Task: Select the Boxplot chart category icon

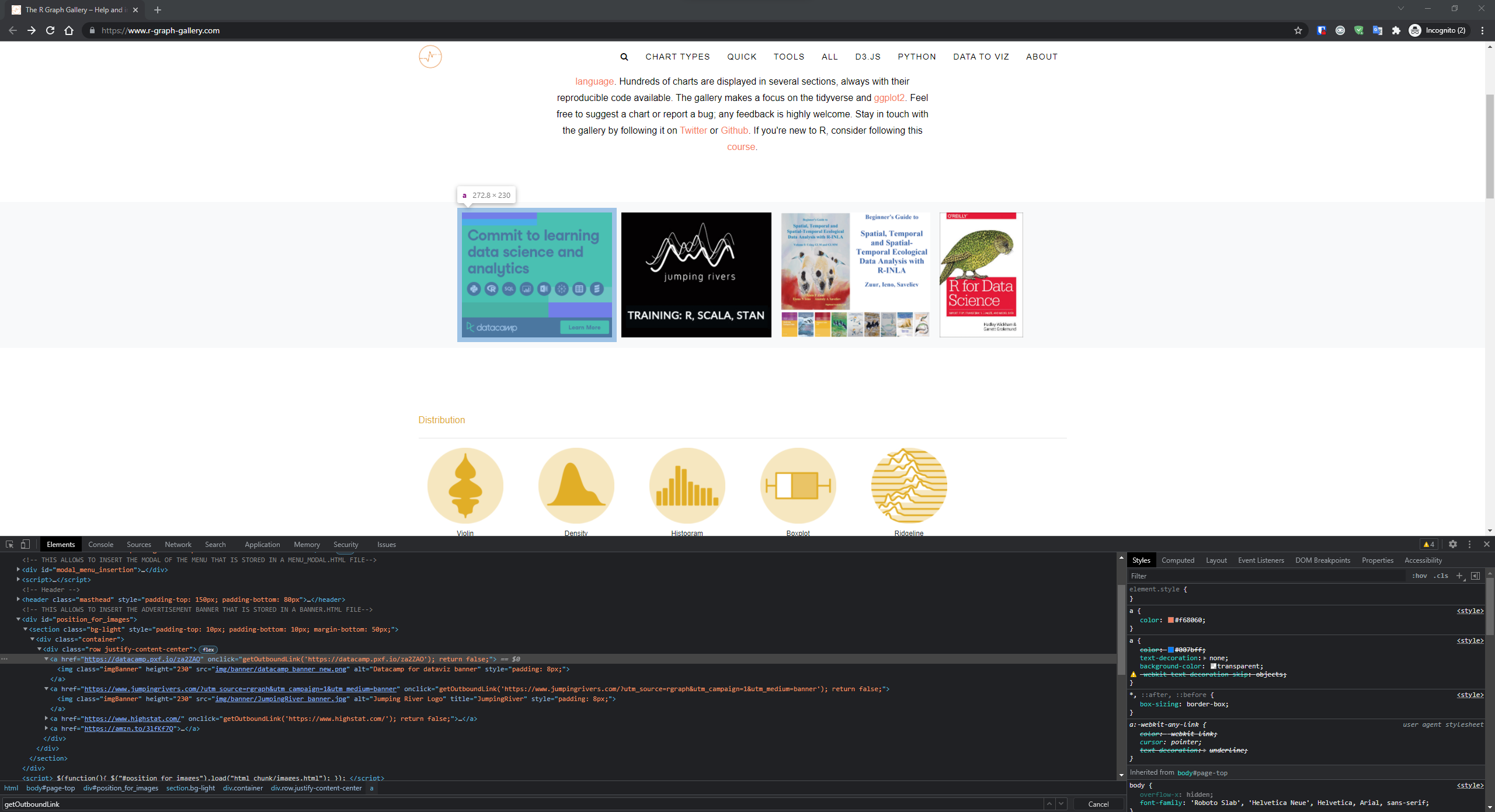Action: coord(798,485)
